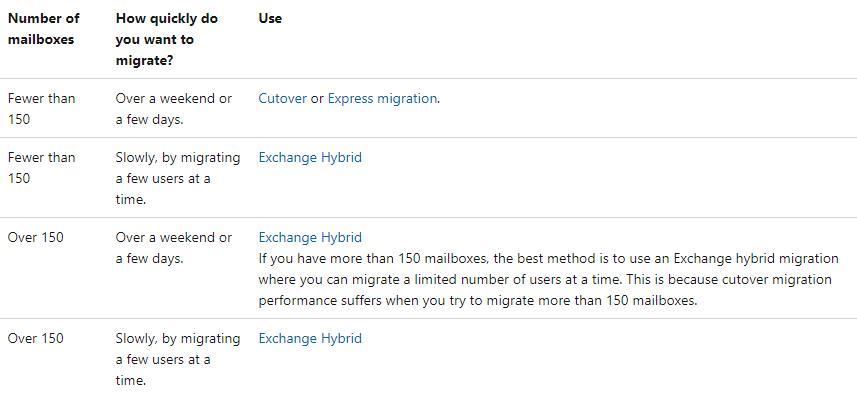Open Exchange Hybrid link above the explanation paragraph
The height and width of the screenshot is (397, 857).
click(x=310, y=237)
